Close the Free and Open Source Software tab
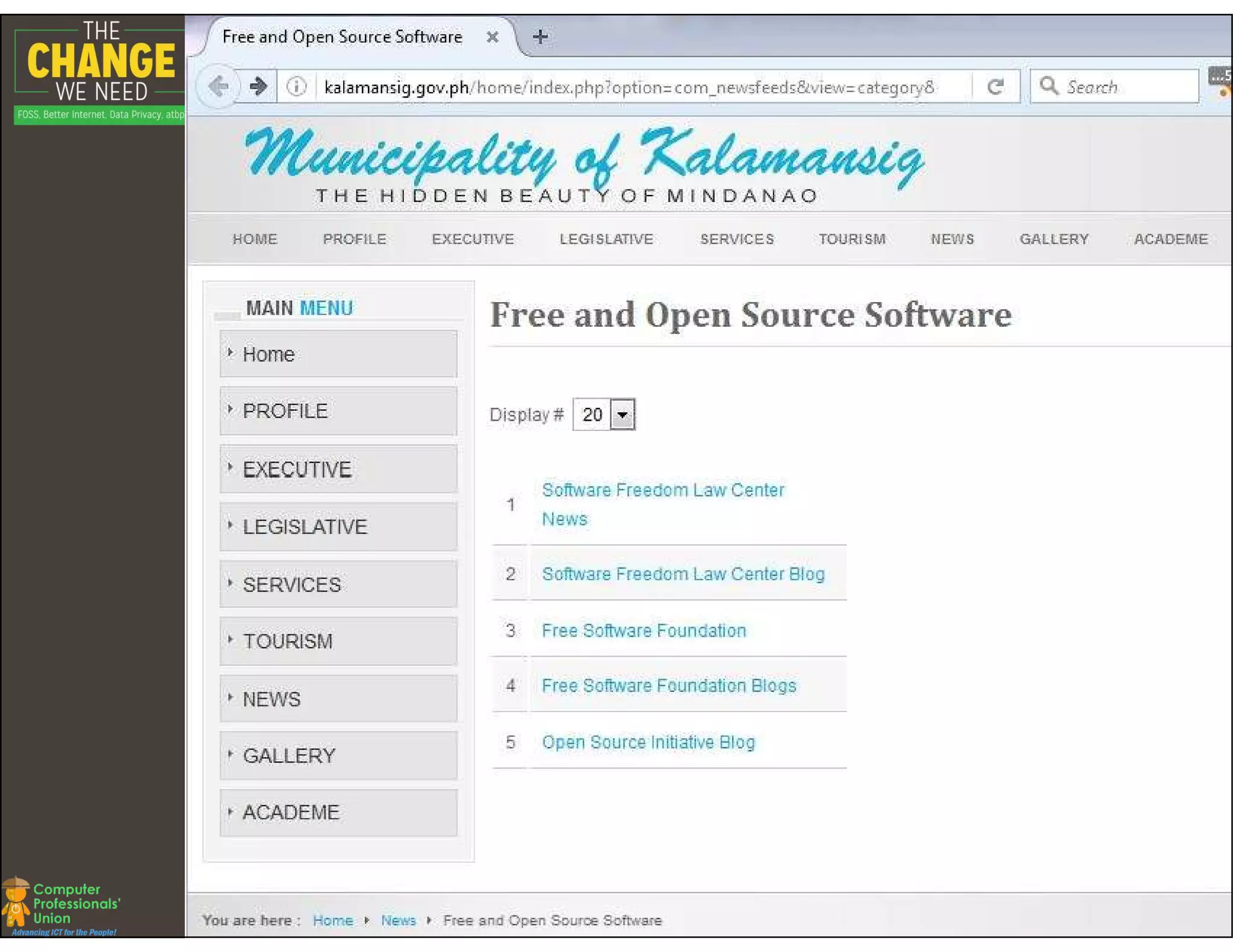This screenshot has height=952, width=1233. [492, 37]
